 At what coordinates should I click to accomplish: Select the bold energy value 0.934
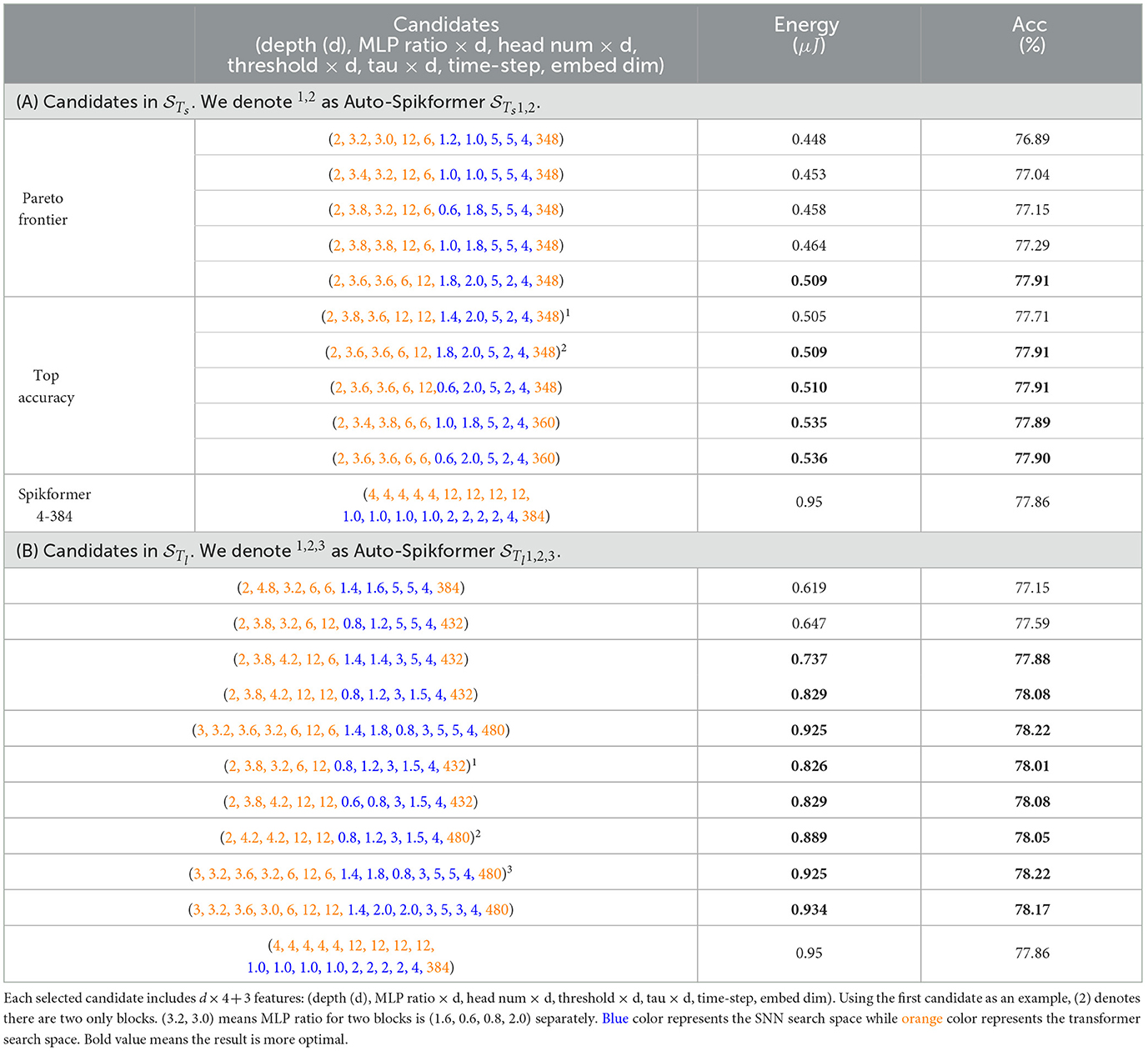tap(809, 909)
